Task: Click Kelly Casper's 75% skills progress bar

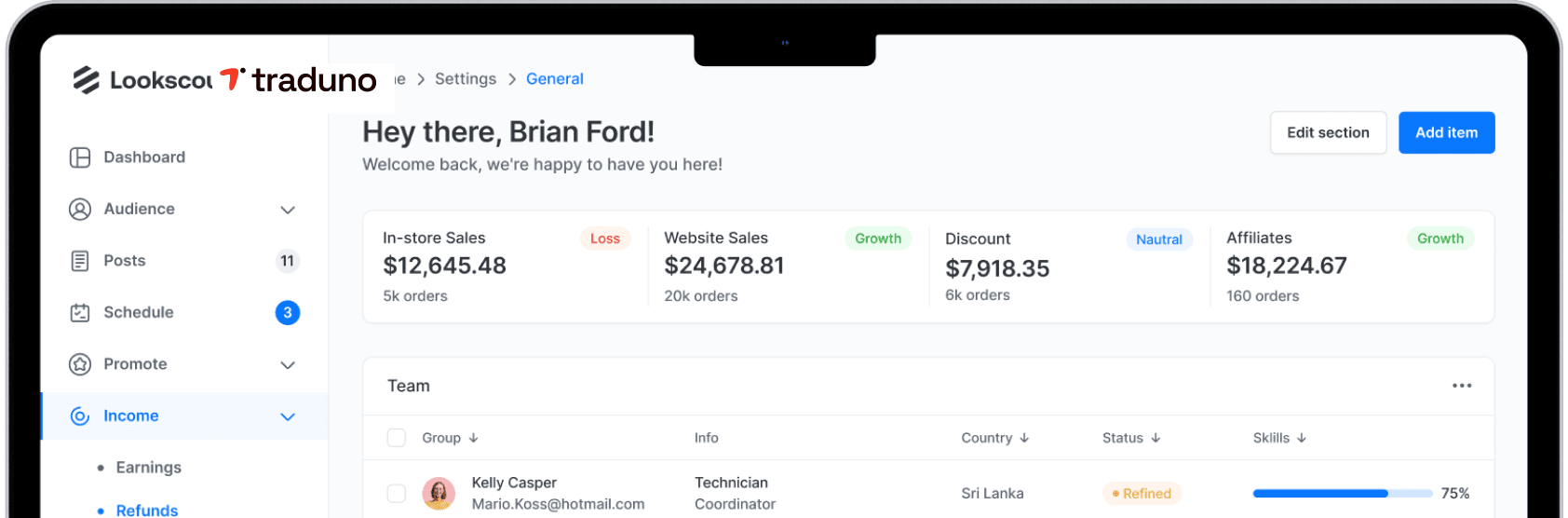Action: click(x=1343, y=494)
